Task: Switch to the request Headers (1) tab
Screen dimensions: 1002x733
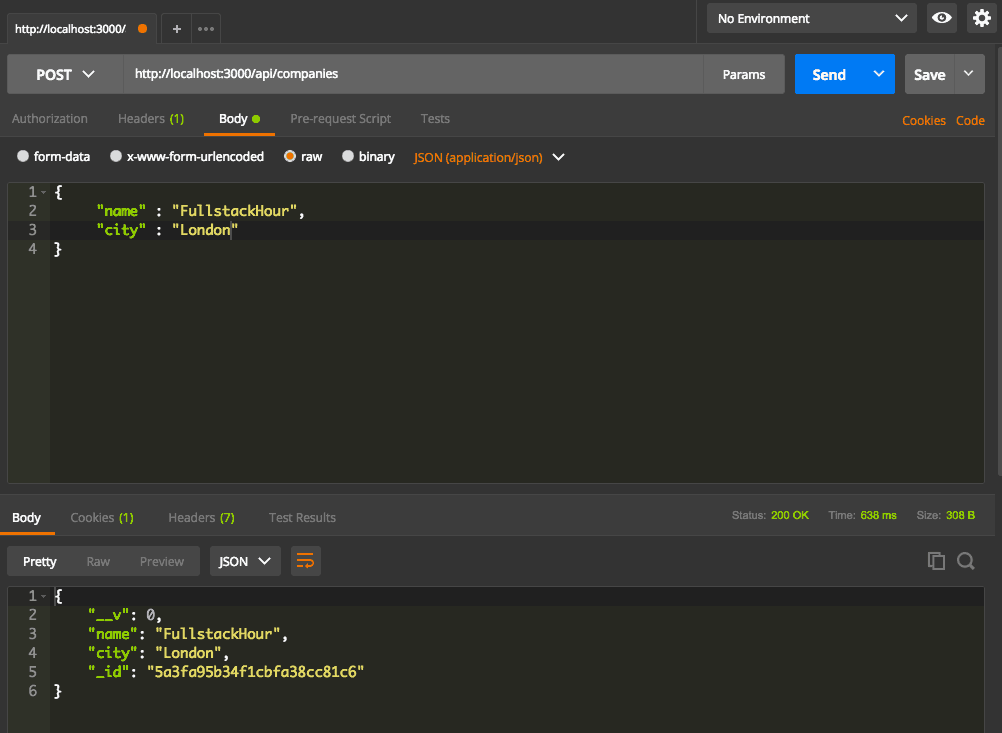Action: [151, 119]
